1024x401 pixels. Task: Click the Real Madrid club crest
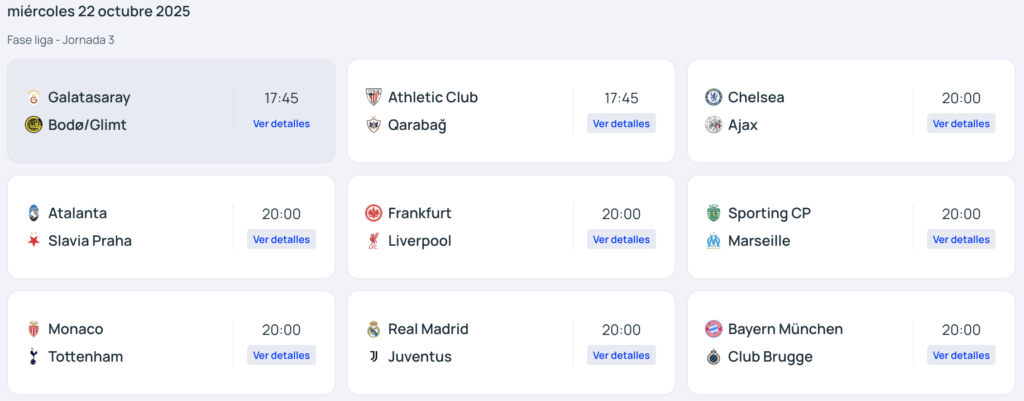coord(373,329)
